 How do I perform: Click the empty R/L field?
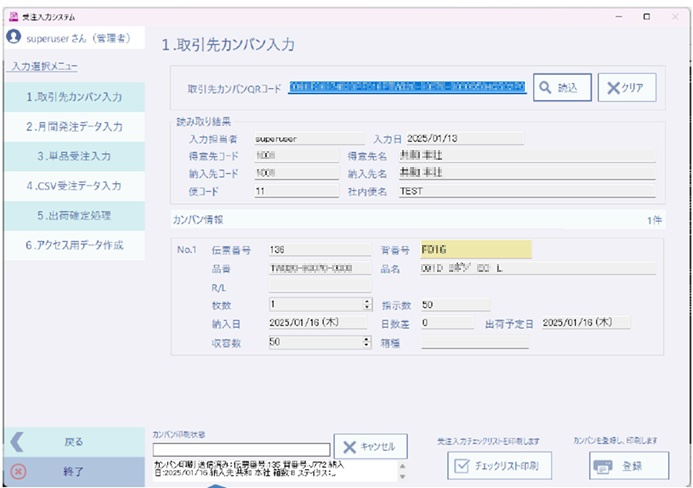[x=320, y=286]
